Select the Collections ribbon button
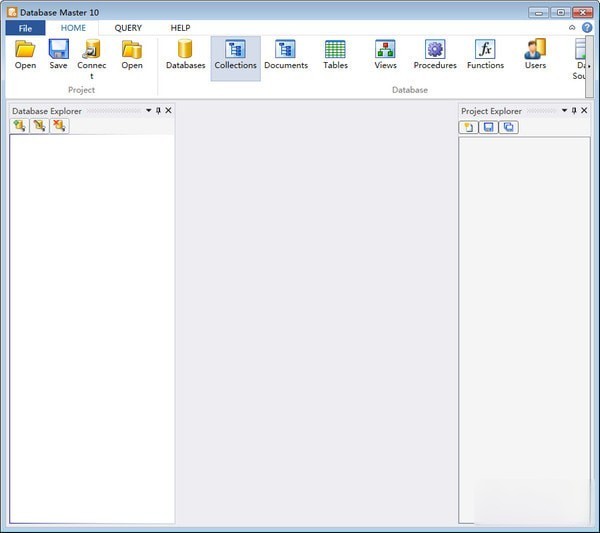 235,50
